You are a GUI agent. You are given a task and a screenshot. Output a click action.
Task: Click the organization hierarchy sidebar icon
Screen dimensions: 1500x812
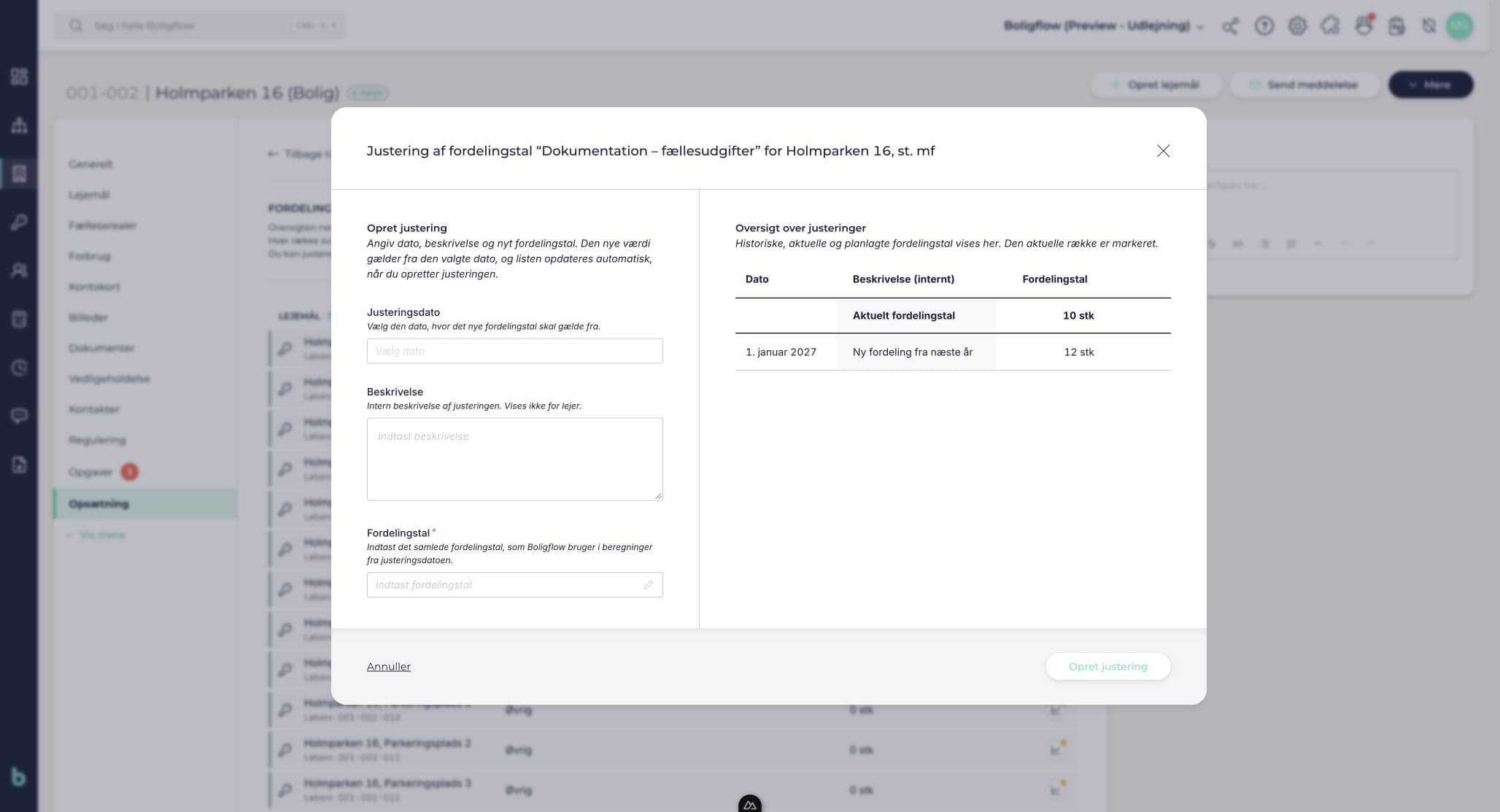tap(19, 125)
